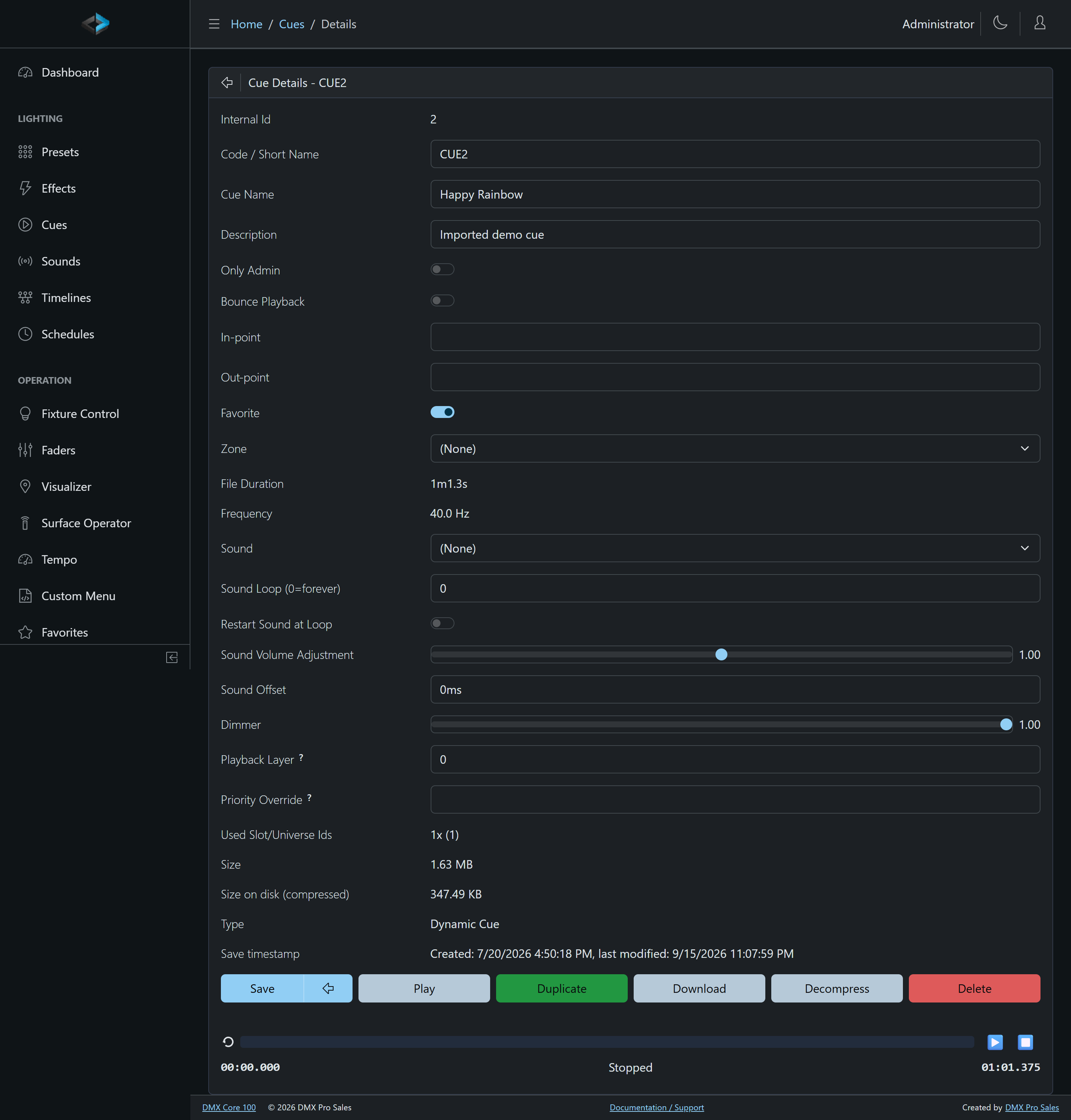The height and width of the screenshot is (1120, 1071).
Task: Click the Dashboard gauge icon
Action: coord(25,73)
